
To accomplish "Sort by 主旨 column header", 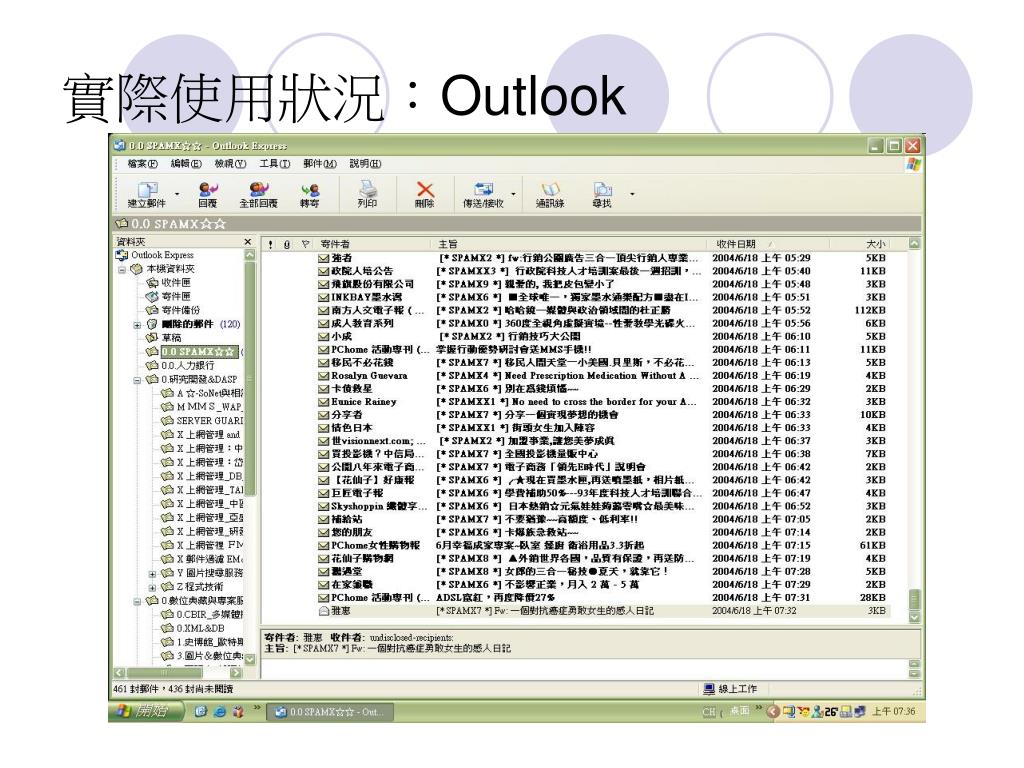I will pos(569,244).
